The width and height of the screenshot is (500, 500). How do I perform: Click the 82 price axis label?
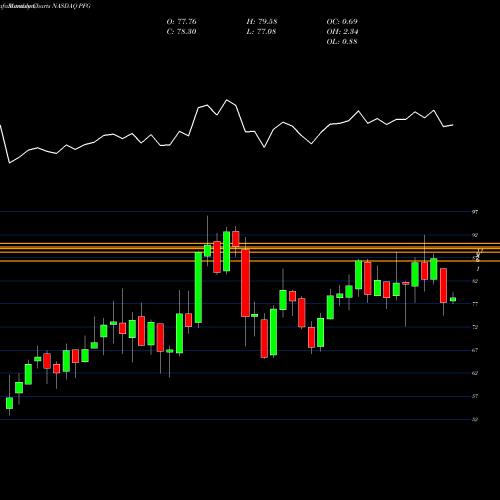tap(475, 281)
